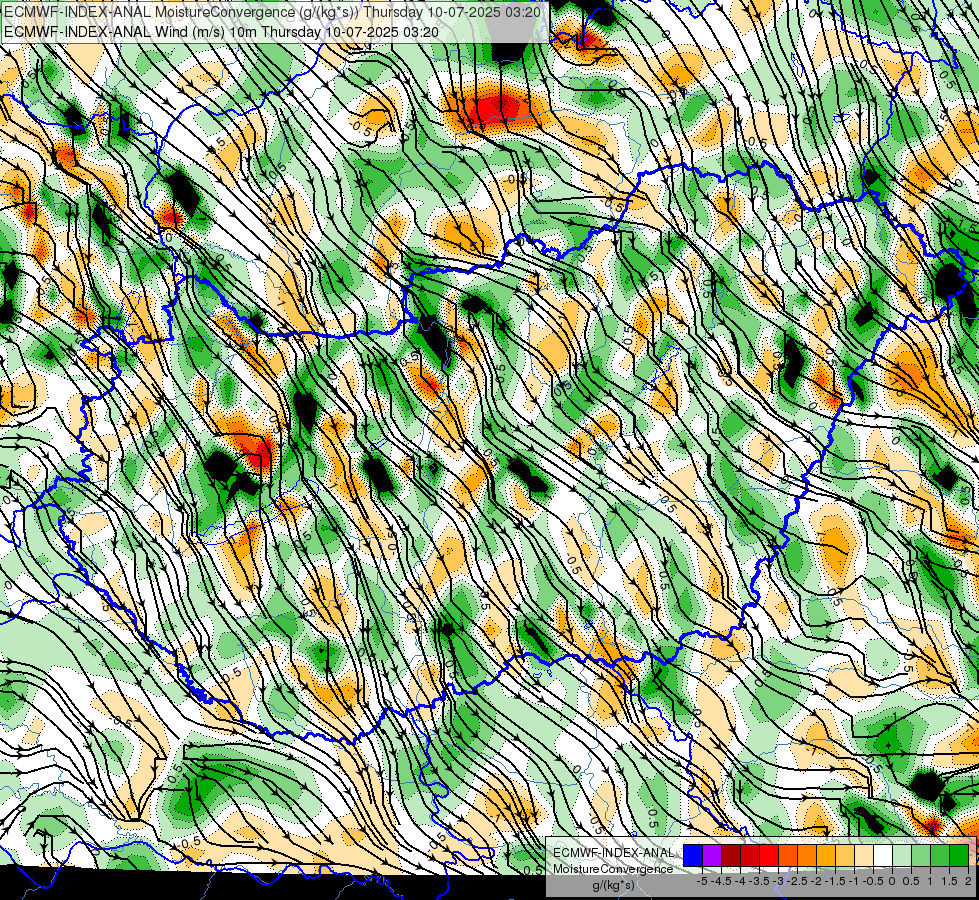Click the MoistureConvergence title line at top
Screen dimensions: 979x900
[x=273, y=12]
